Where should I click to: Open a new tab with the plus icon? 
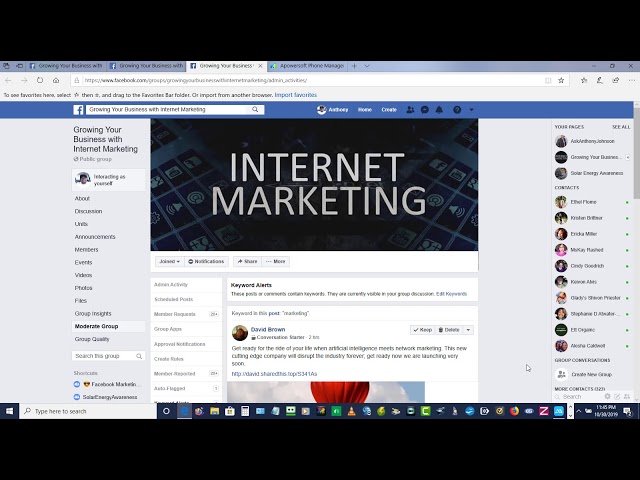pos(354,66)
